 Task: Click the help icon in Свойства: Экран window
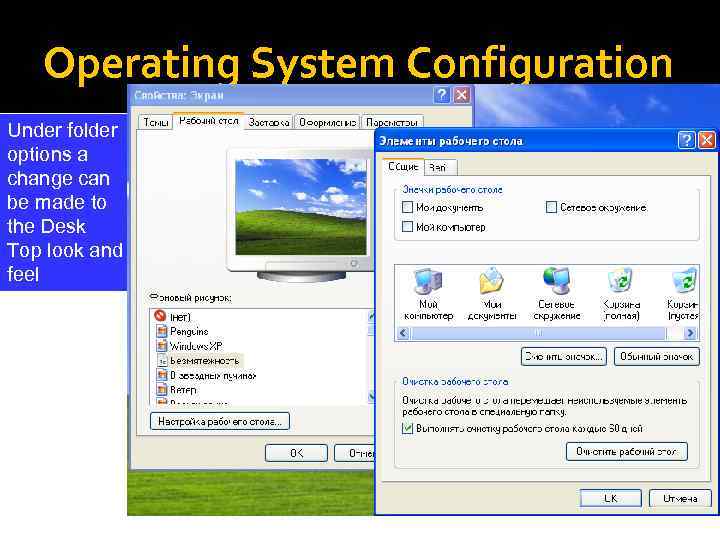coord(441,95)
